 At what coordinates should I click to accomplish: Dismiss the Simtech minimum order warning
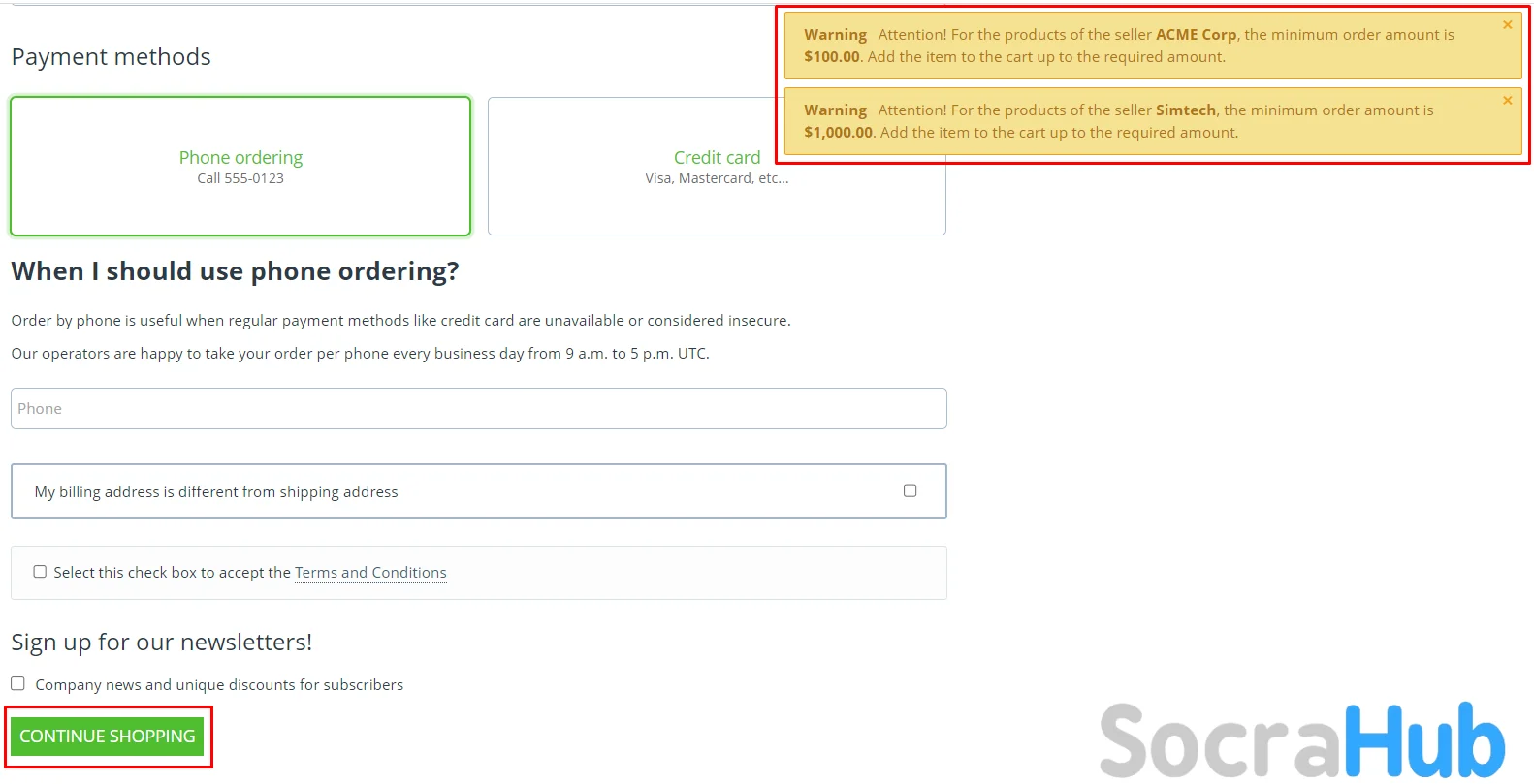click(1507, 101)
